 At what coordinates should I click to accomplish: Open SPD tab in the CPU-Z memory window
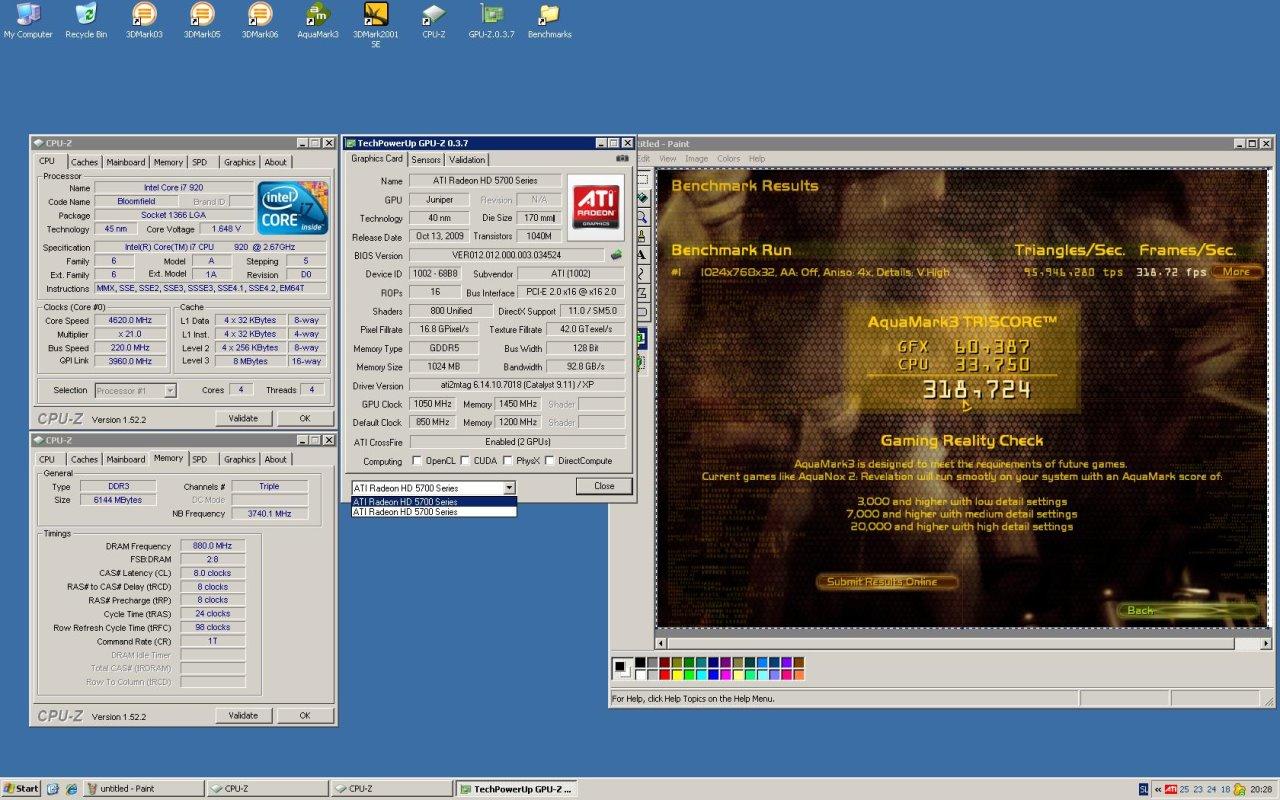pyautogui.click(x=200, y=459)
